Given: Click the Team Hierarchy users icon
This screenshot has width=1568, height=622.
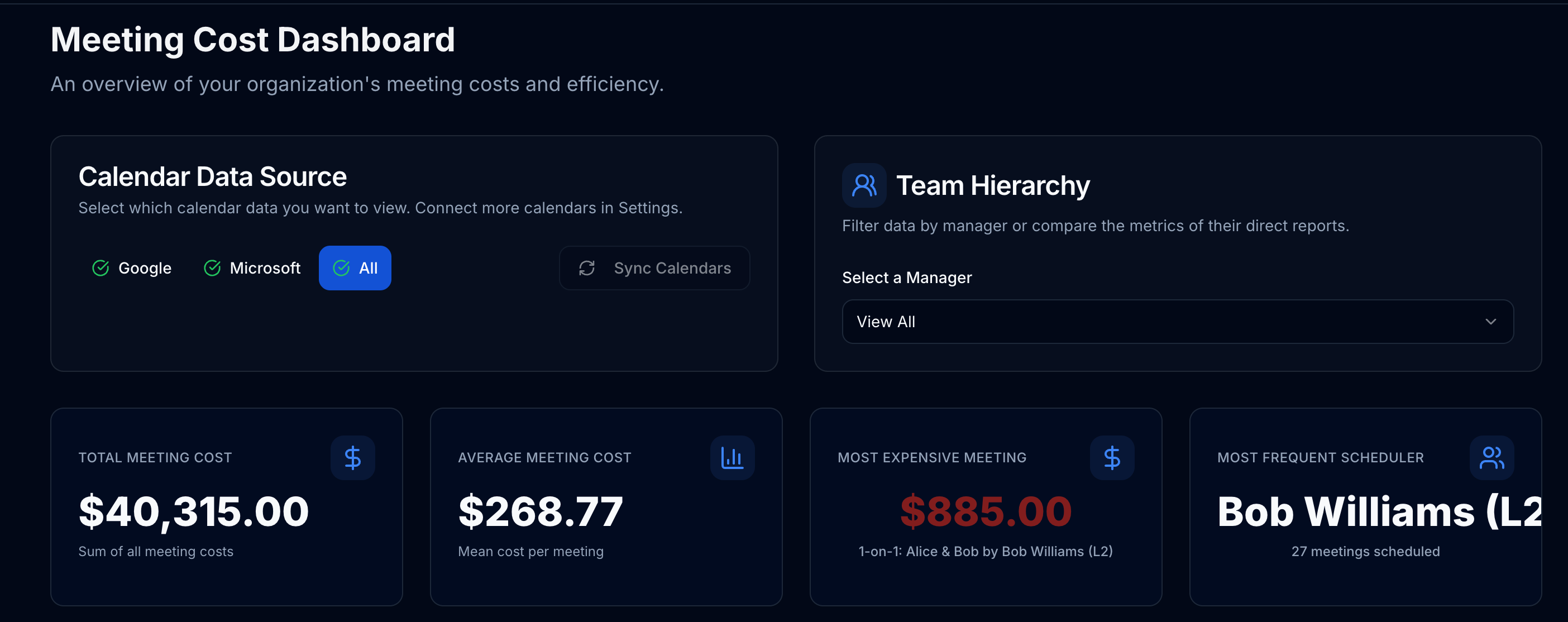Looking at the screenshot, I should [x=863, y=185].
